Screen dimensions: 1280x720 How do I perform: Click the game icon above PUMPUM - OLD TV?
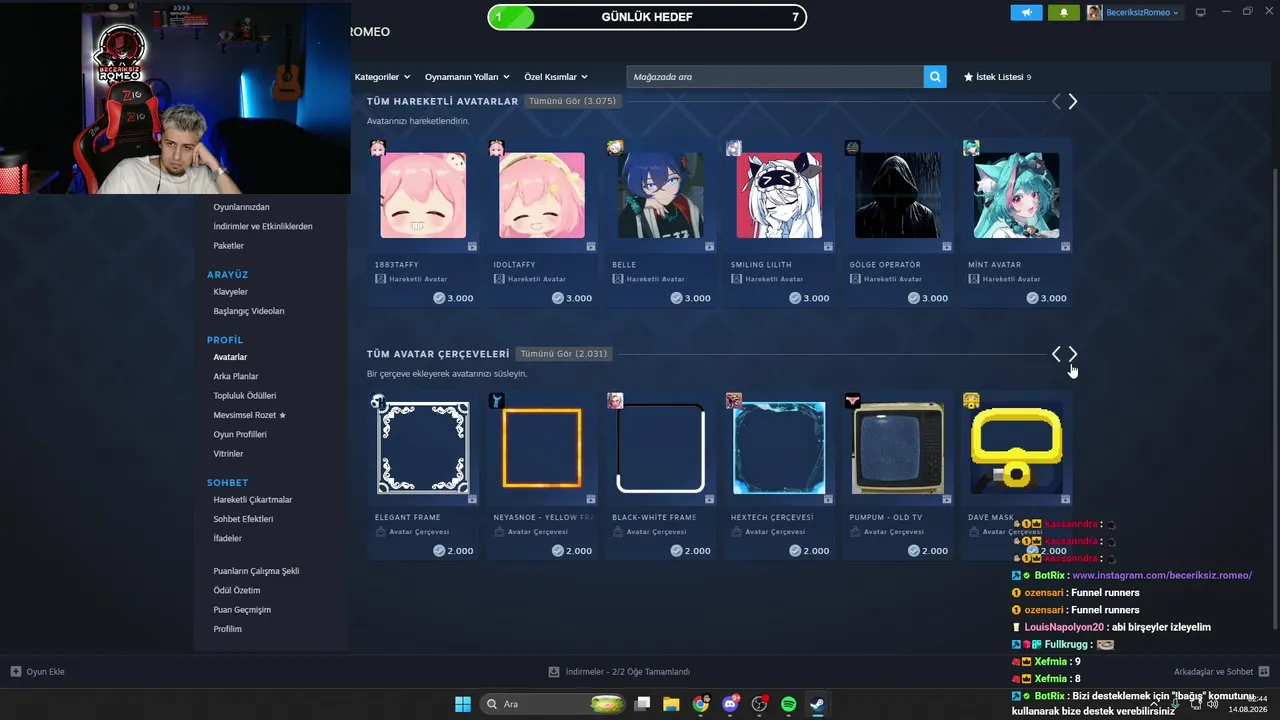pyautogui.click(x=853, y=401)
